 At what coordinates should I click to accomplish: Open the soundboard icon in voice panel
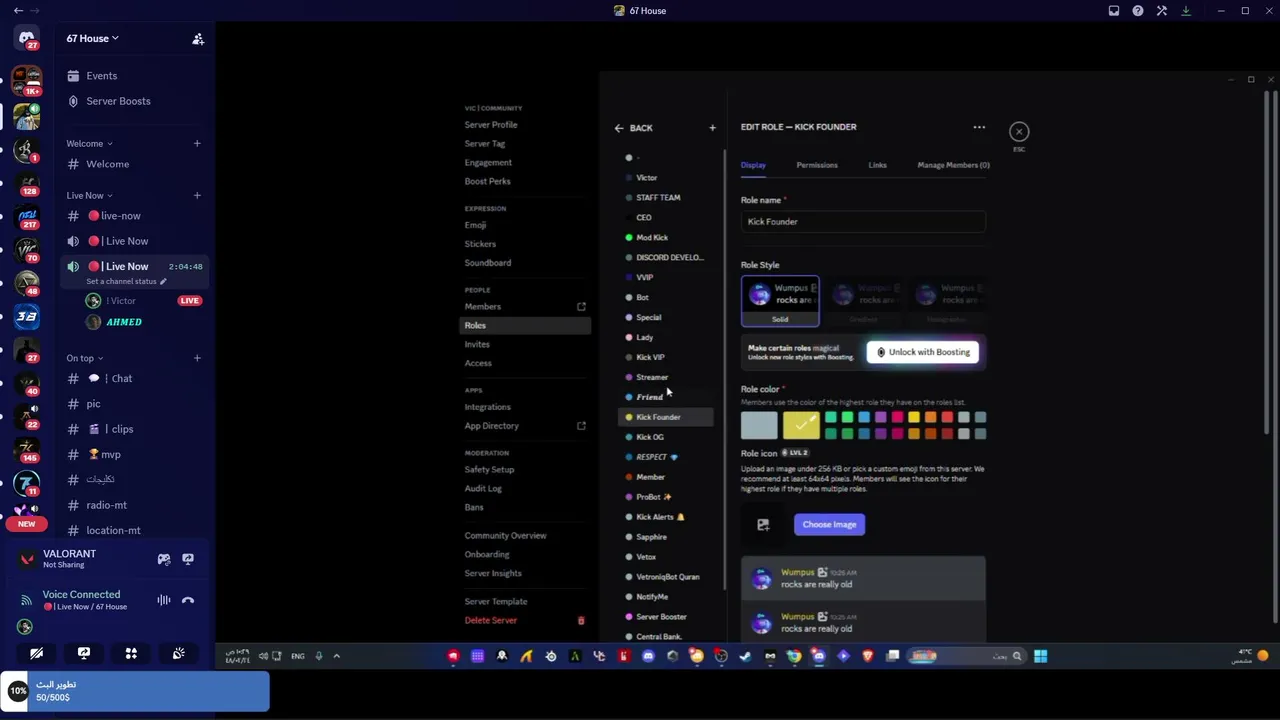click(x=178, y=653)
